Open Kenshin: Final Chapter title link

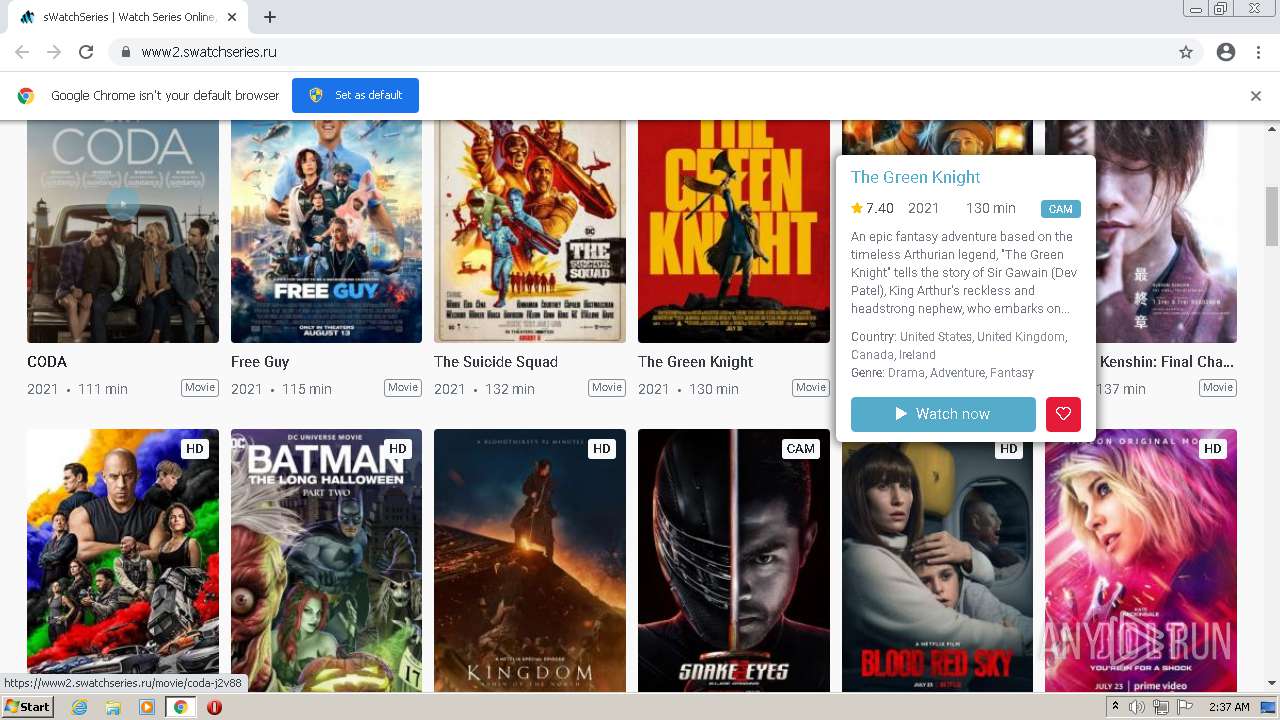click(1167, 362)
